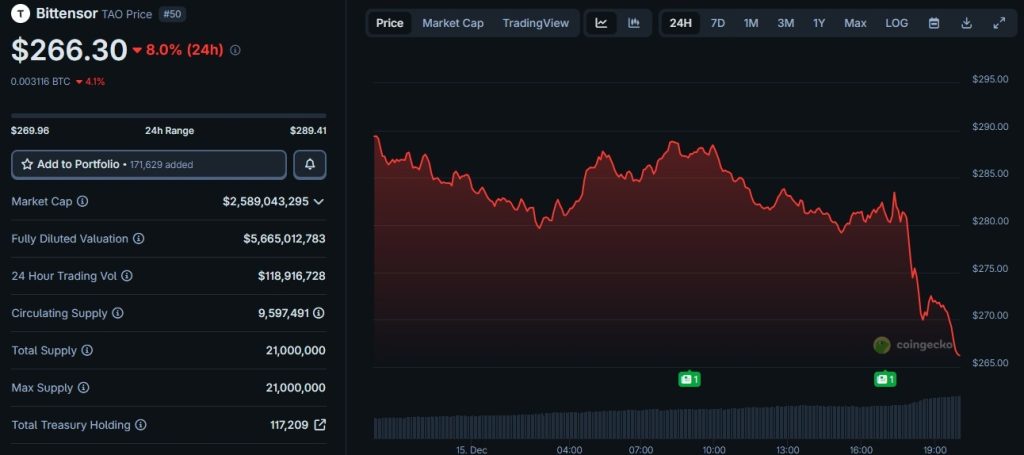Switch to the TradingView tab
The height and width of the screenshot is (455, 1024).
point(536,23)
